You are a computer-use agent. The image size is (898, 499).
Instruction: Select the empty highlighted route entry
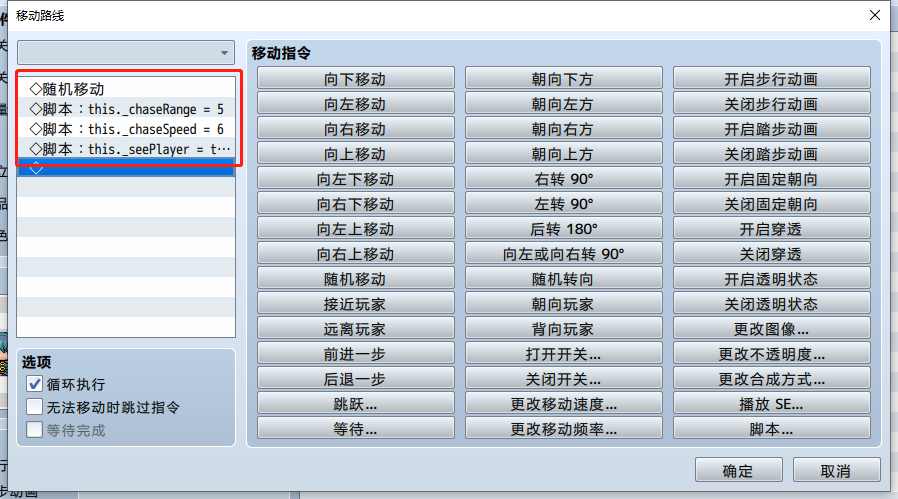tap(126, 169)
